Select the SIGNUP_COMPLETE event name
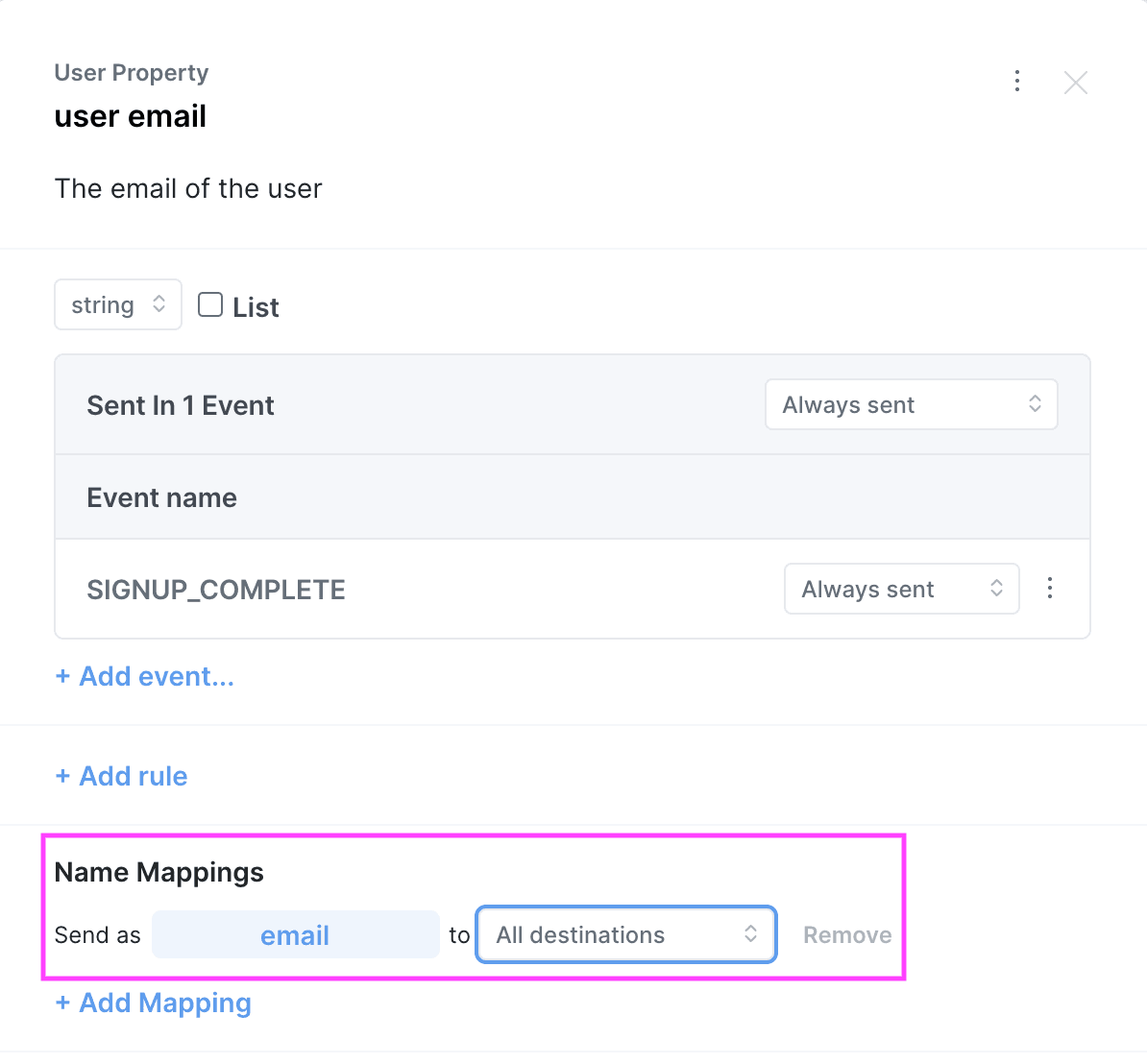Image resolution: width=1147 pixels, height=1064 pixels. coord(216,590)
